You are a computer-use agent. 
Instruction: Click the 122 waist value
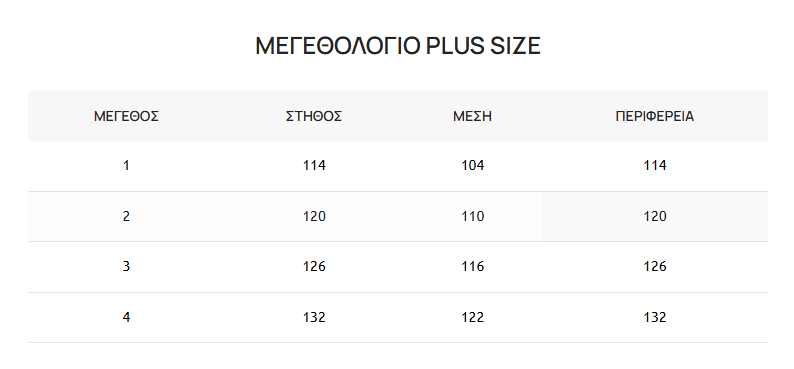click(x=472, y=317)
